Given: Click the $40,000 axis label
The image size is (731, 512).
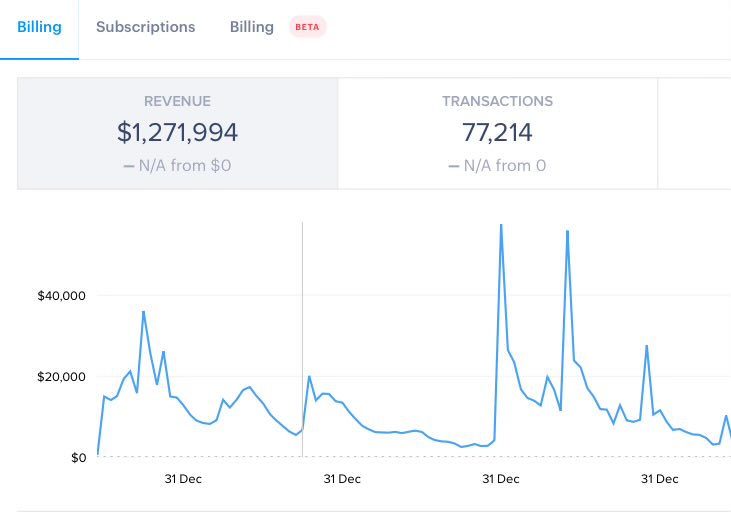Looking at the screenshot, I should pos(62,296).
